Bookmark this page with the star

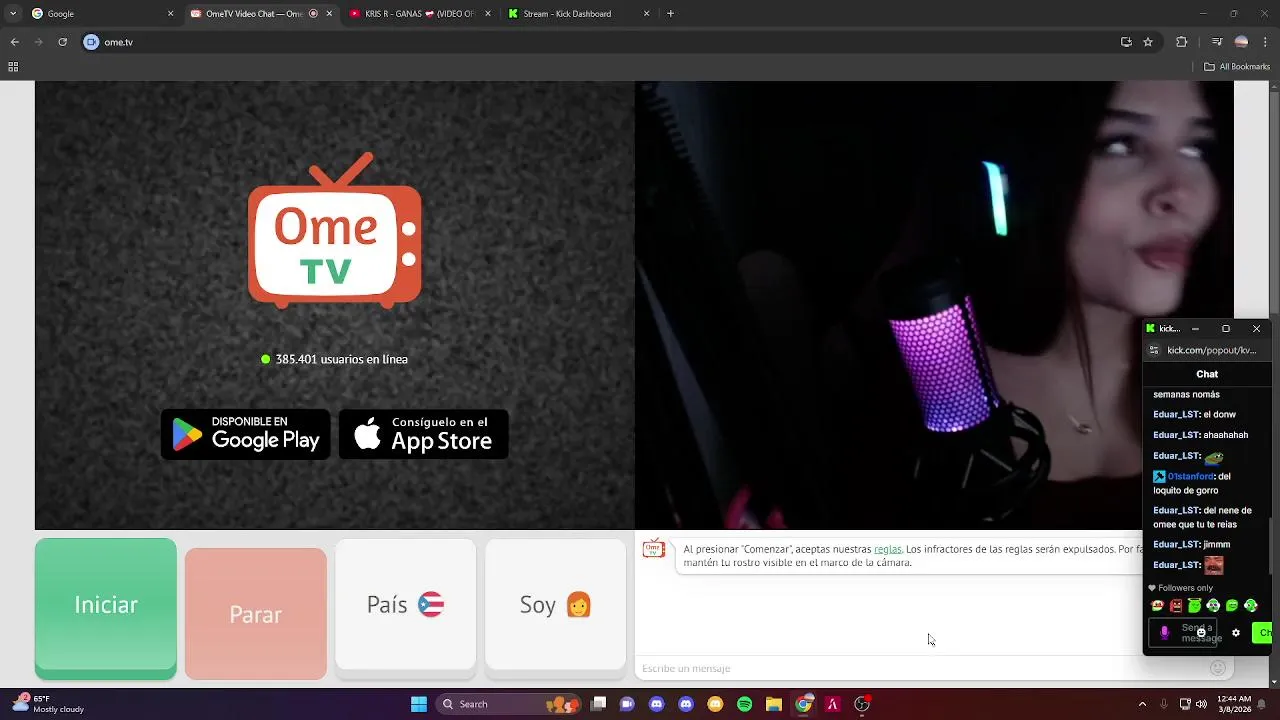tap(1148, 42)
